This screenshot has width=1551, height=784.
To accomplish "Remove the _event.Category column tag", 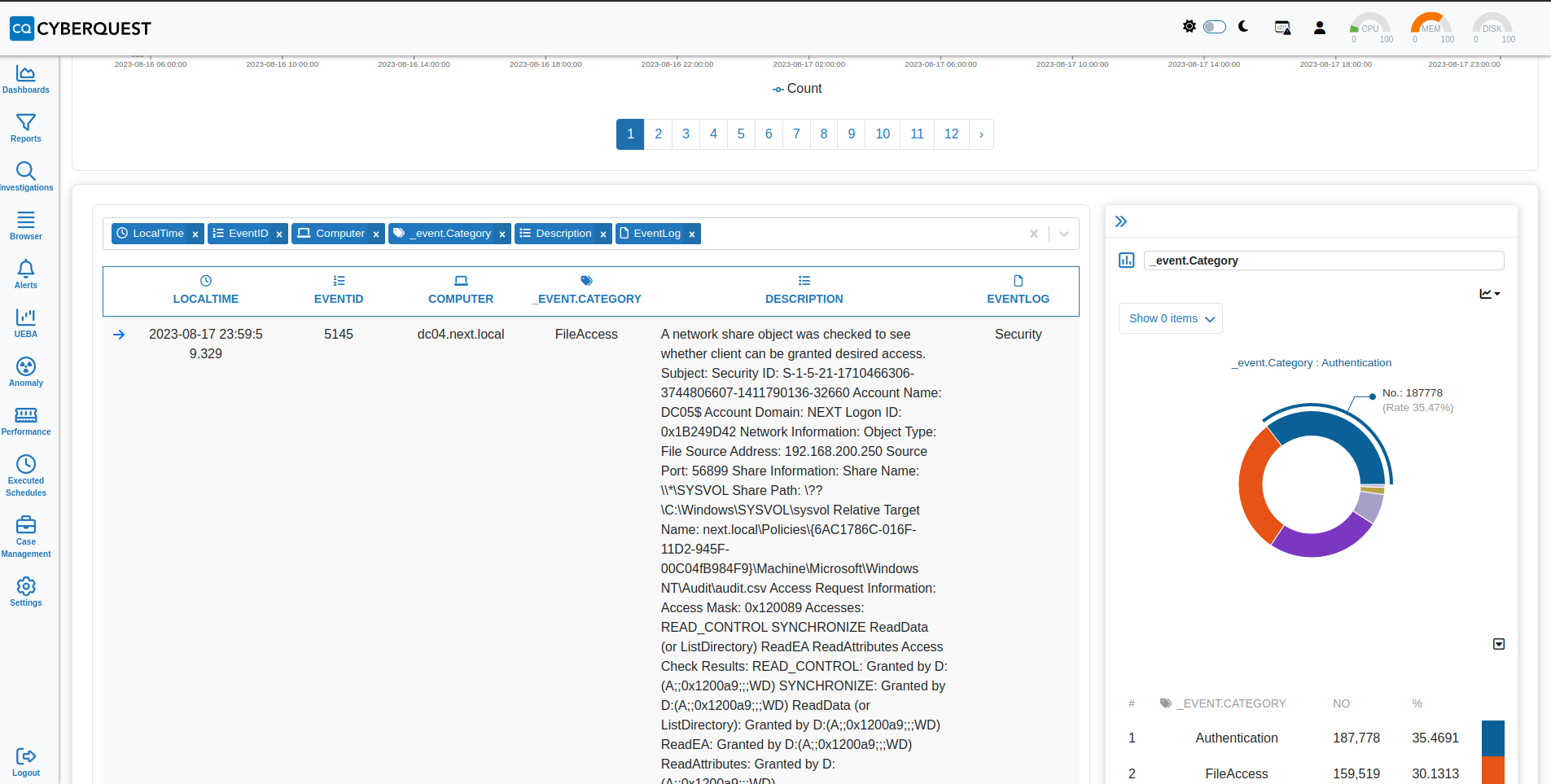I will click(502, 234).
